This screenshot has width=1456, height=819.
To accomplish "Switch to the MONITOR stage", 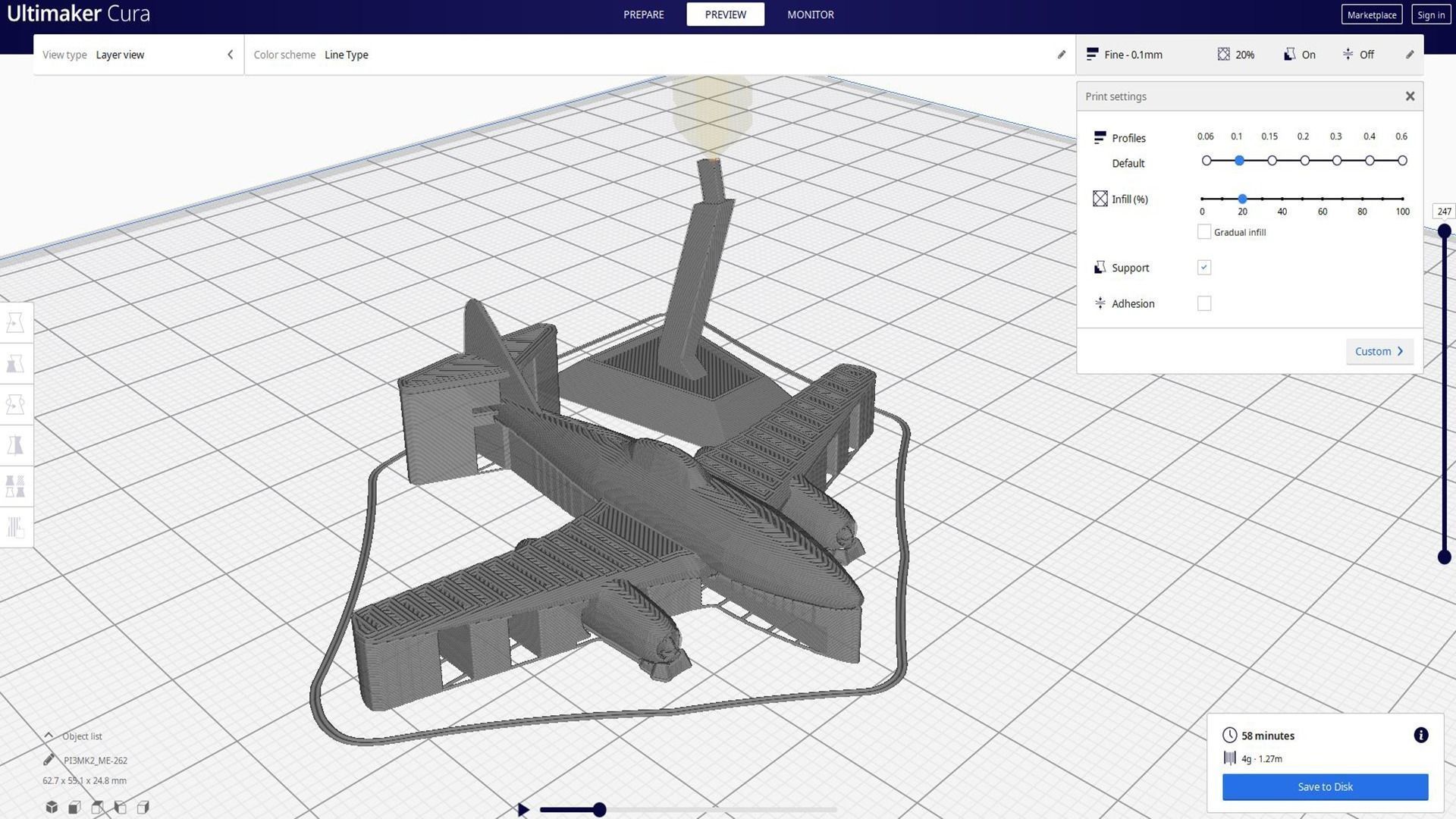I will 810,14.
